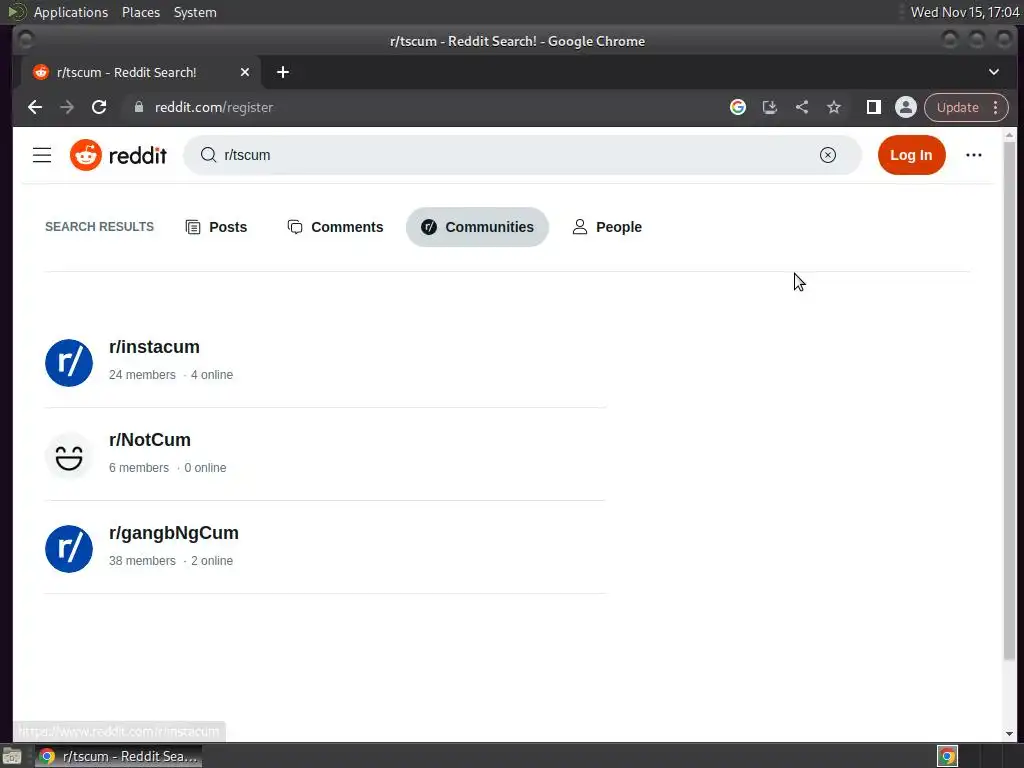
Task: Switch to the Posts tab
Action: coord(216,227)
